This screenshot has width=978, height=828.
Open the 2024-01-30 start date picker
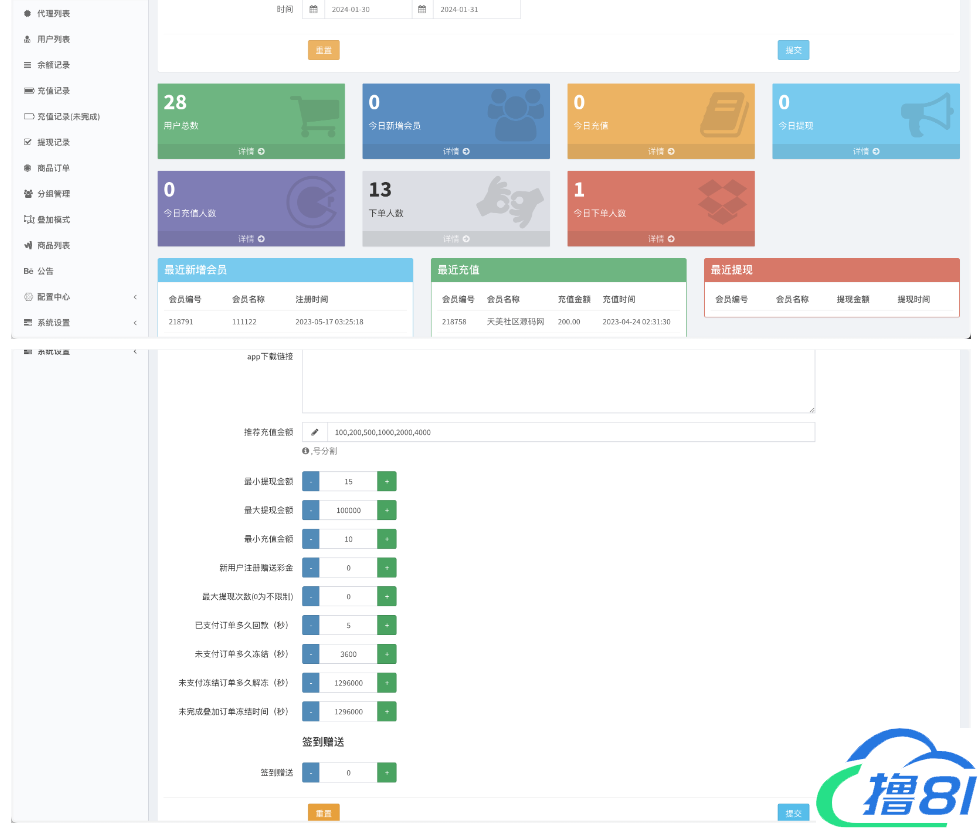(x=367, y=9)
